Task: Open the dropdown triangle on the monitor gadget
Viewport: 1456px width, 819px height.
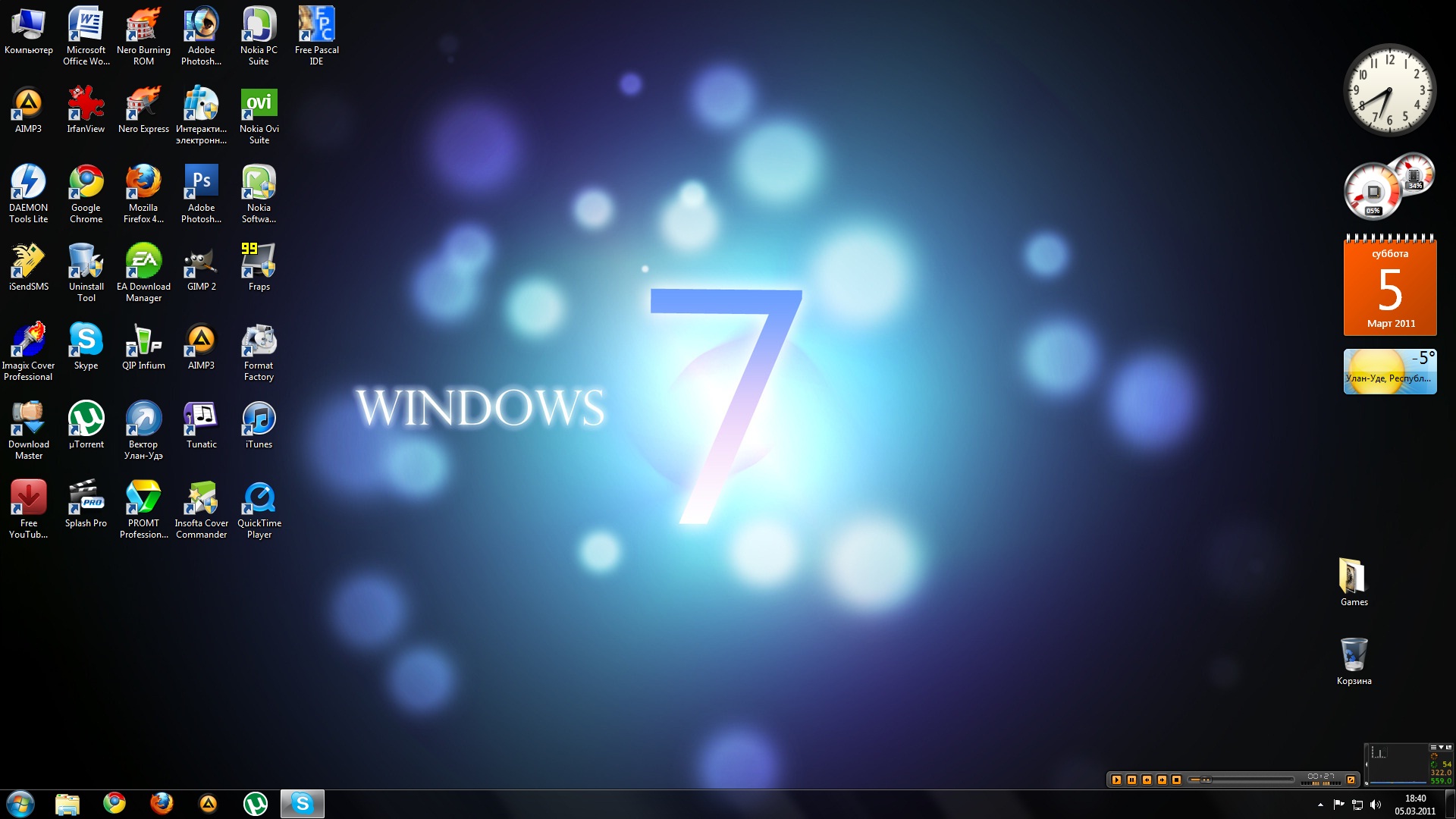Action: click(1441, 747)
